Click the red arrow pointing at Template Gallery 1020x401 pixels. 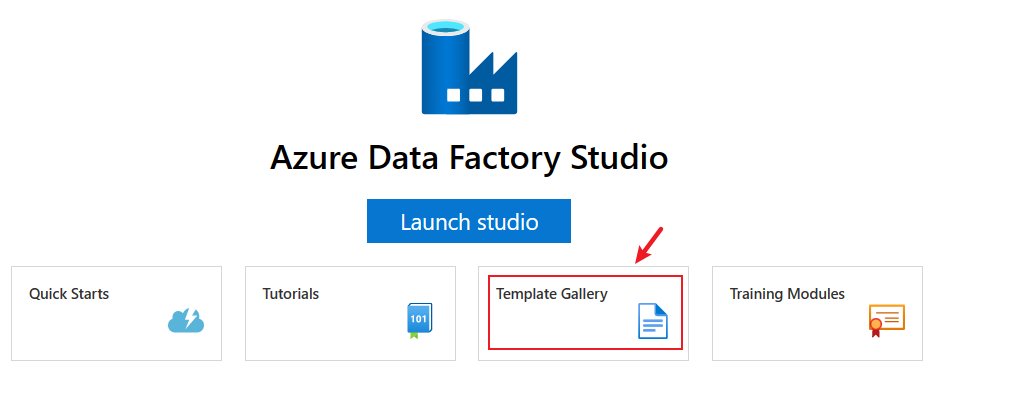click(649, 245)
